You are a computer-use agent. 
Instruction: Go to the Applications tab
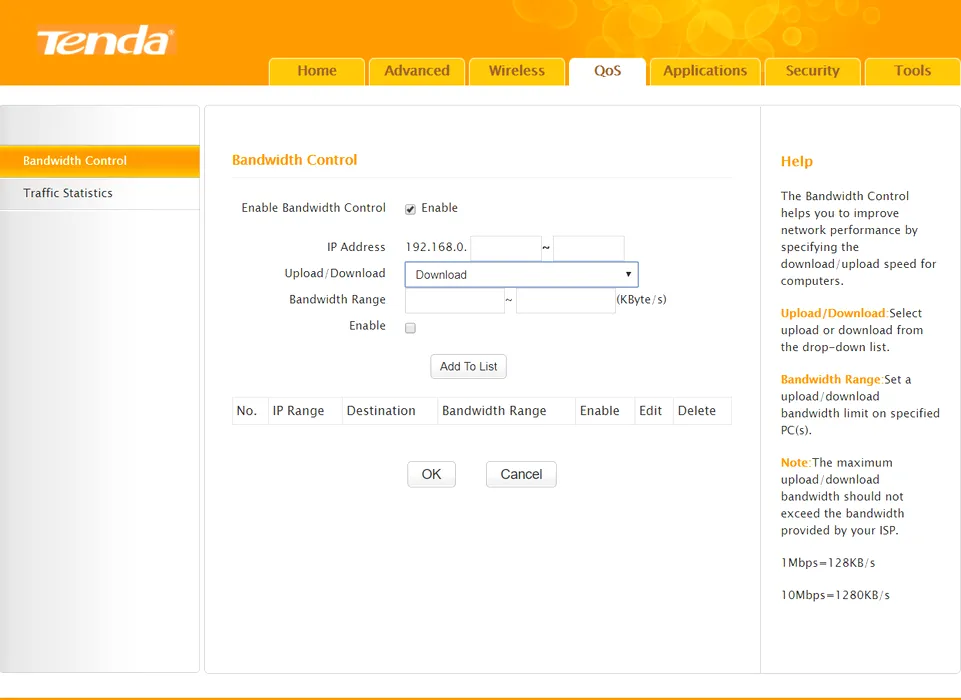[705, 71]
